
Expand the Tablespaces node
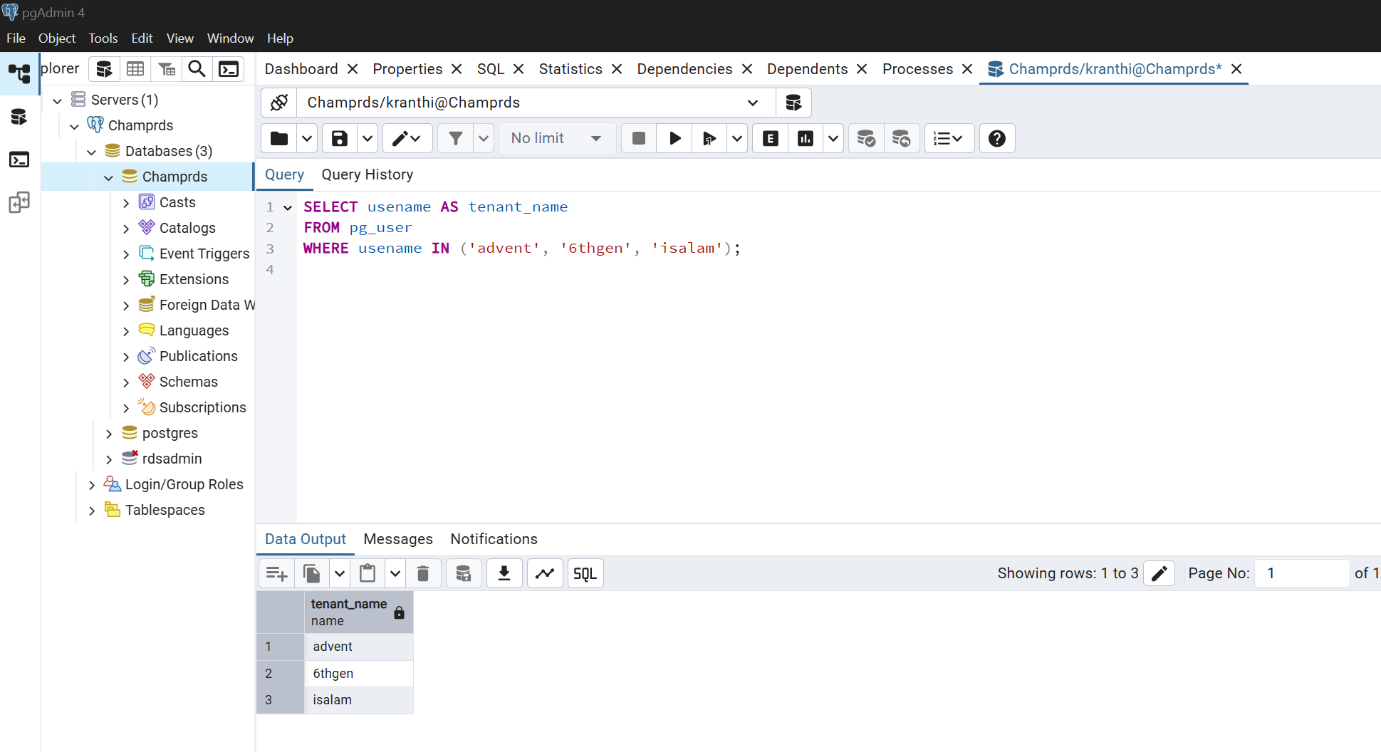coord(92,510)
